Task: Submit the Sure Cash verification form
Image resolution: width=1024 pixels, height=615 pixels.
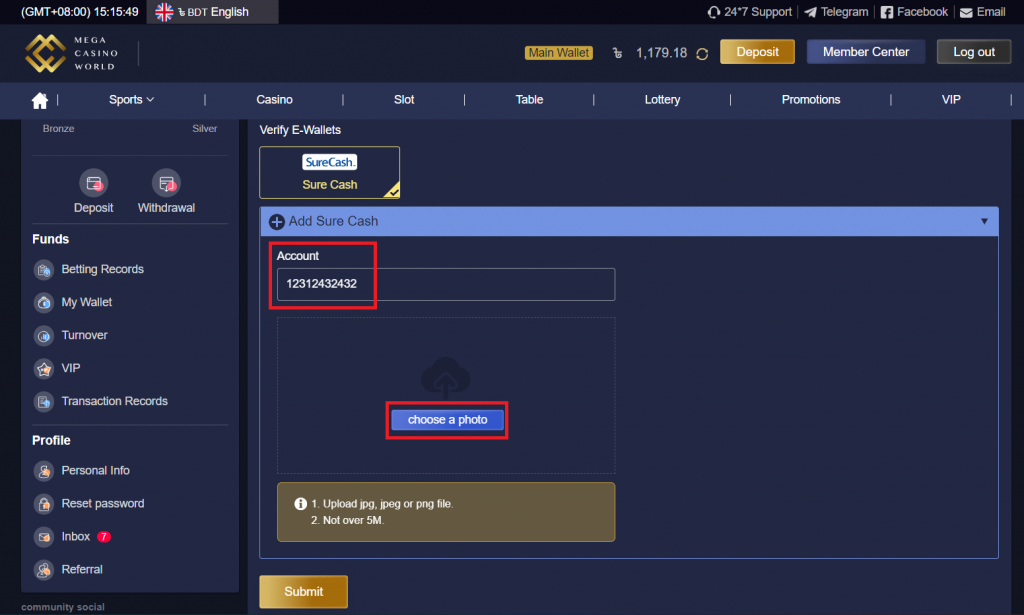Action: [304, 591]
